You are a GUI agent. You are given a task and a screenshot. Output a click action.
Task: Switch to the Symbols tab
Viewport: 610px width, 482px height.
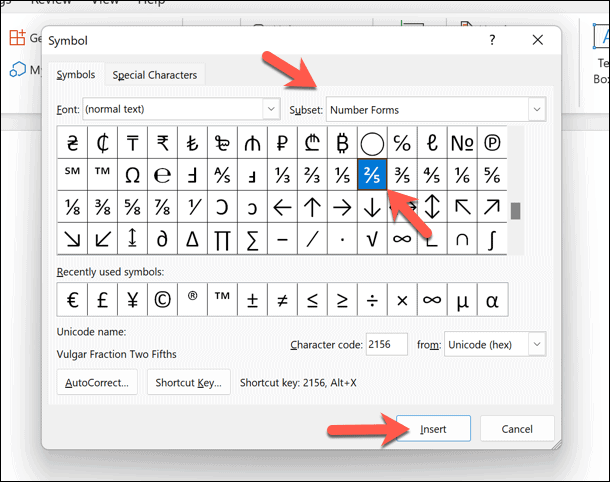(x=76, y=74)
